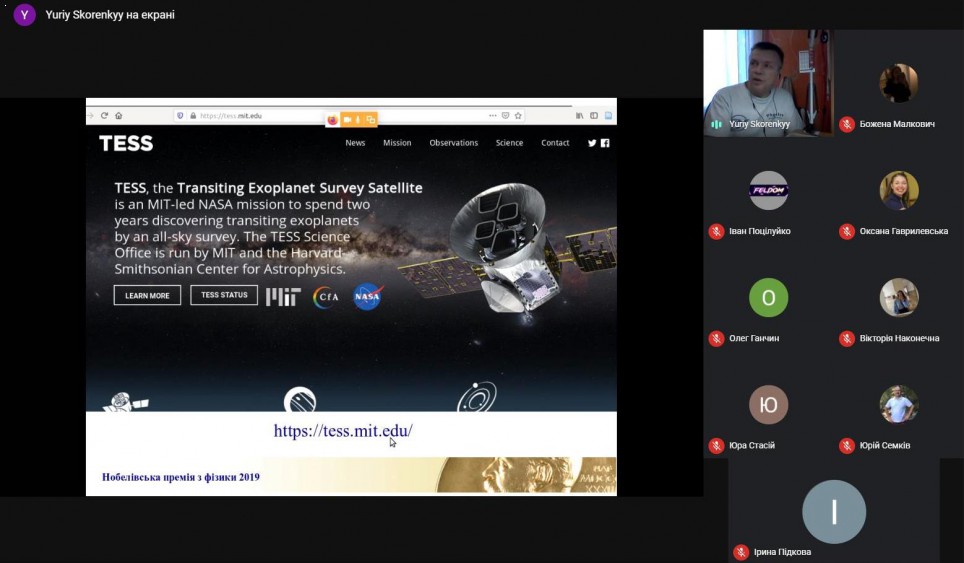Save the page to Pocket
This screenshot has height=563, width=964.
point(505,116)
